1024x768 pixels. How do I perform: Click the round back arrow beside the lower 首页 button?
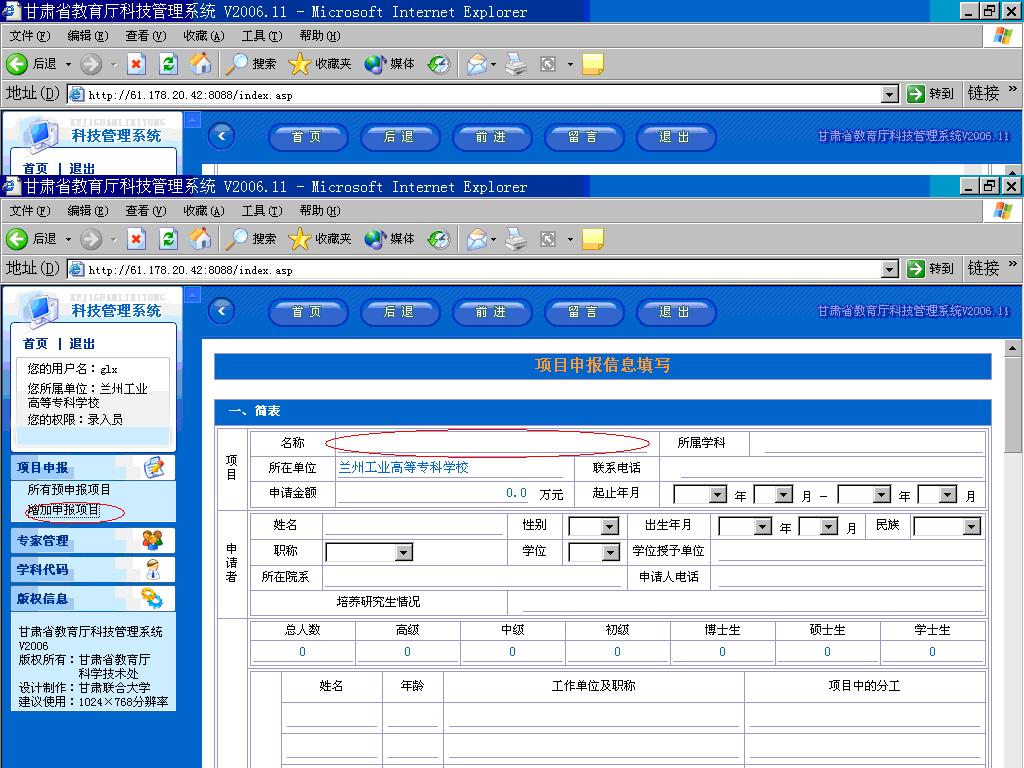222,311
